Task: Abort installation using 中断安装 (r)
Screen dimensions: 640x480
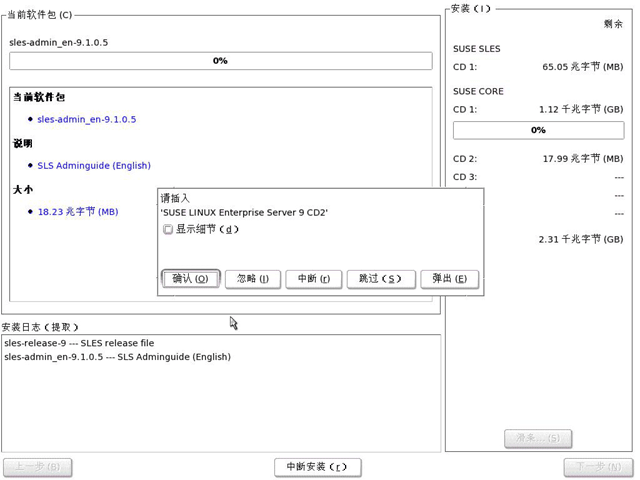Action: (318, 467)
